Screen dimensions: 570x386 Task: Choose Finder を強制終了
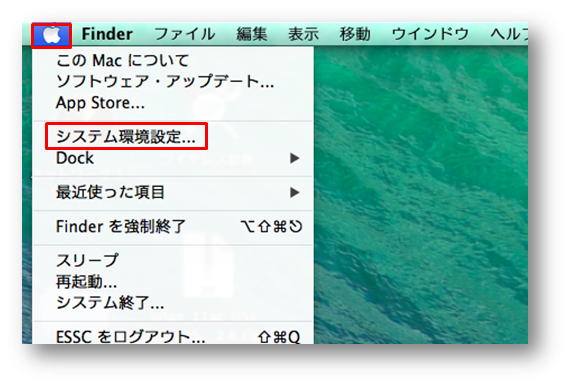pyautogui.click(x=173, y=226)
